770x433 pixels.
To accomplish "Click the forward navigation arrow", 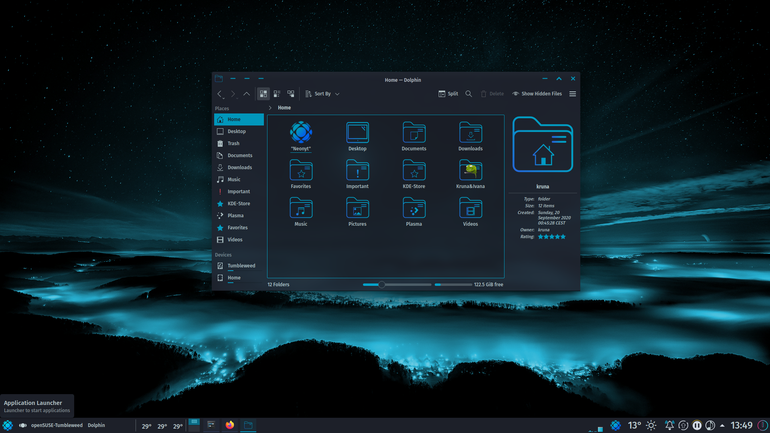I will coord(233,94).
